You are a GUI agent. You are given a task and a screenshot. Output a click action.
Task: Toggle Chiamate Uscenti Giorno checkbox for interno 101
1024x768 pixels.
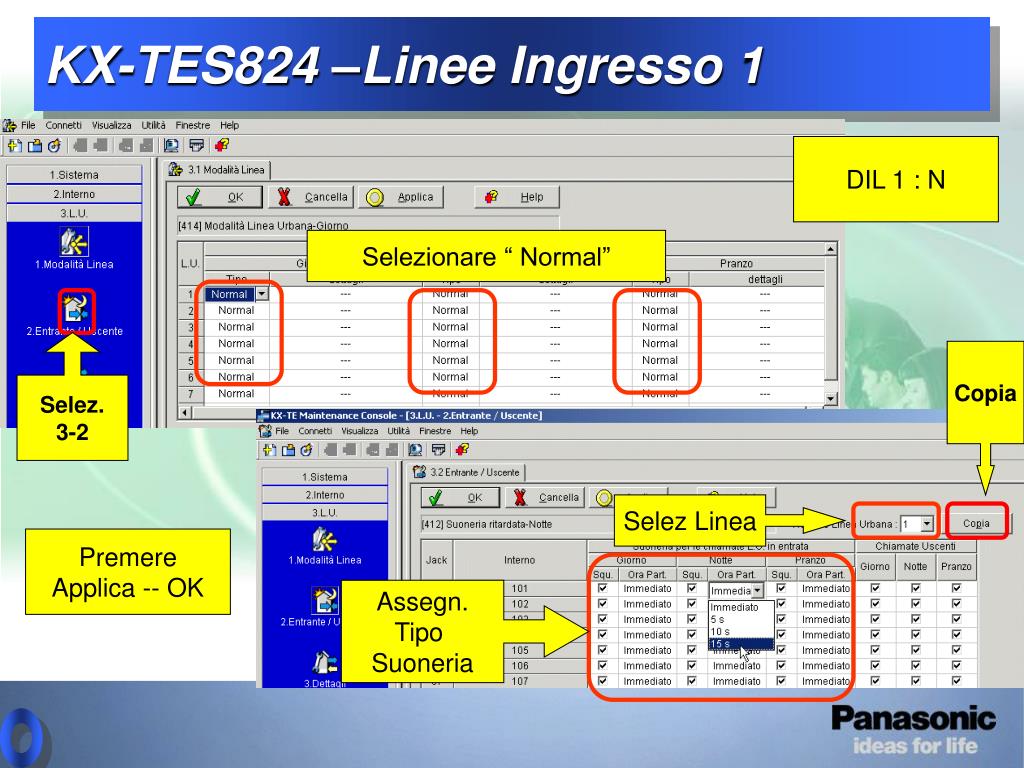tap(875, 588)
